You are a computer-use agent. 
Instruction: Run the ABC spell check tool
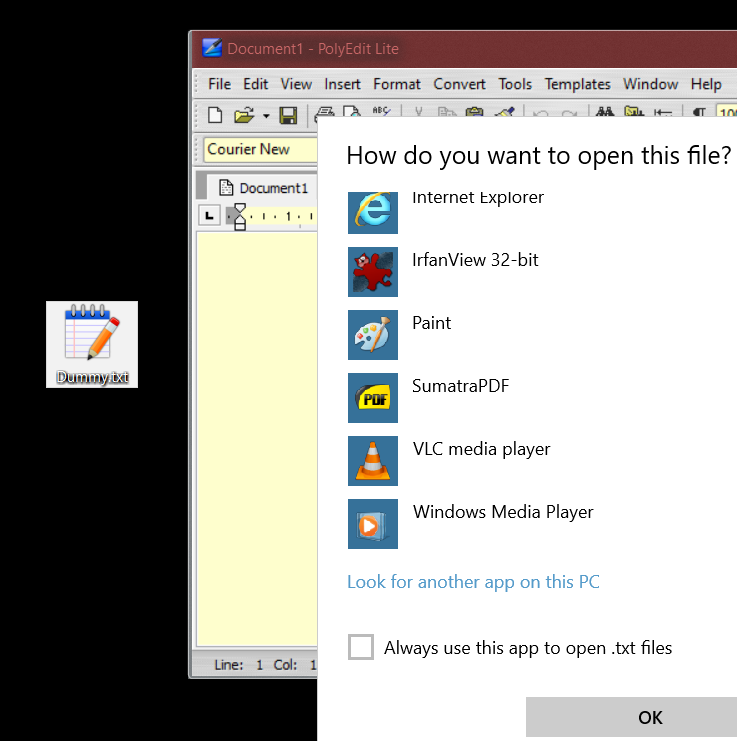click(x=381, y=111)
